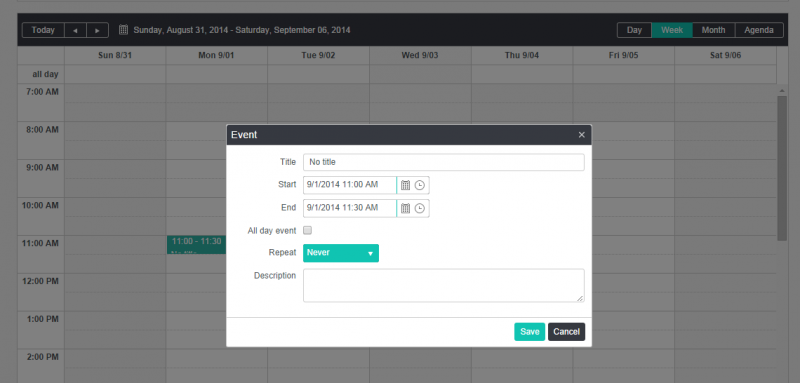Open the Start time clock picker
The image size is (800, 383).
[419, 185]
